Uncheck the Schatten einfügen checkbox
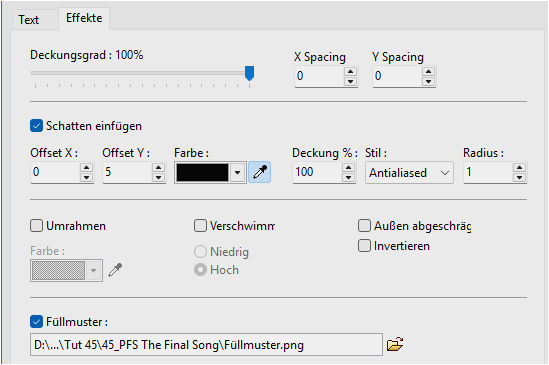This screenshot has width=549, height=365. click(36, 126)
